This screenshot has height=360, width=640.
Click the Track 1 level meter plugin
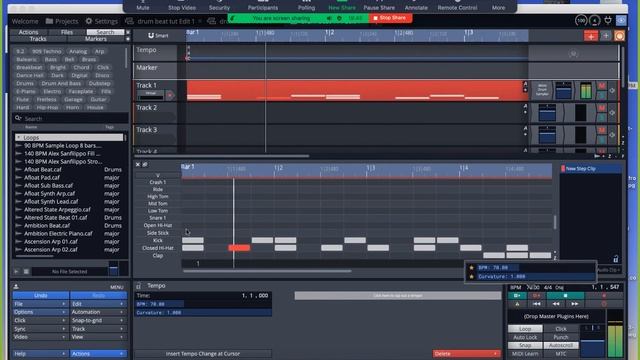click(586, 91)
